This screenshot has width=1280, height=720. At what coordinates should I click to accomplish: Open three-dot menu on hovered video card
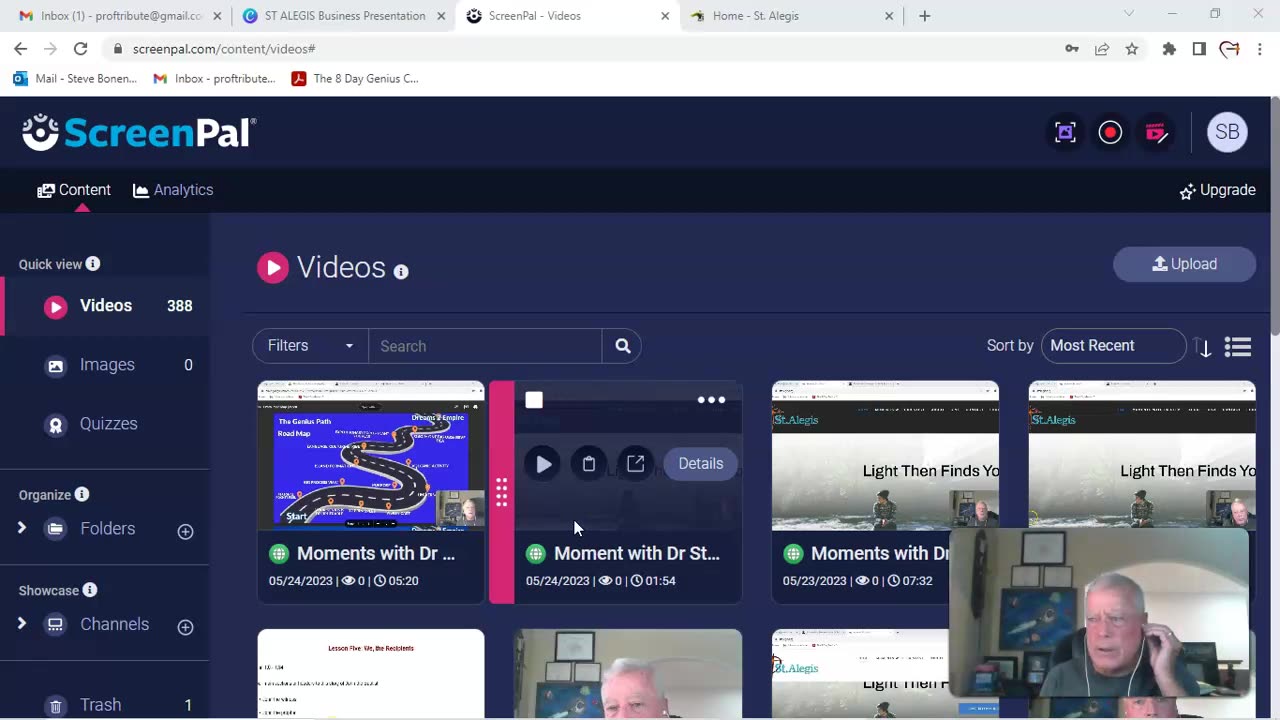tap(711, 400)
